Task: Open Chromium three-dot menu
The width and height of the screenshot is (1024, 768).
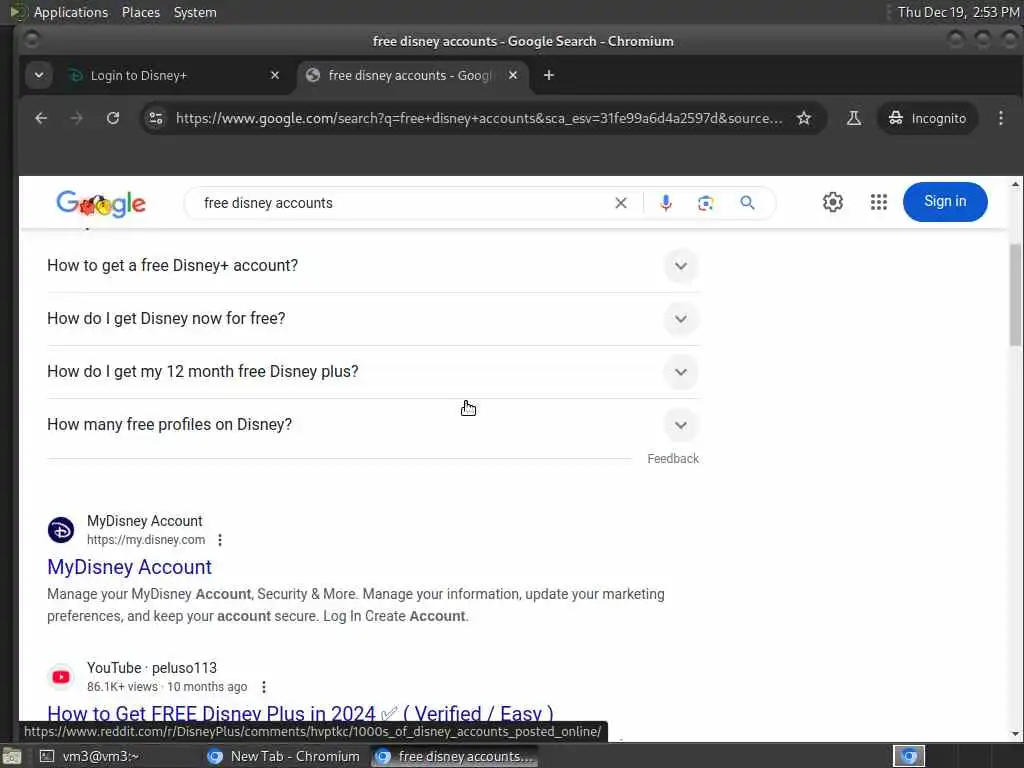Action: pos(1000,118)
